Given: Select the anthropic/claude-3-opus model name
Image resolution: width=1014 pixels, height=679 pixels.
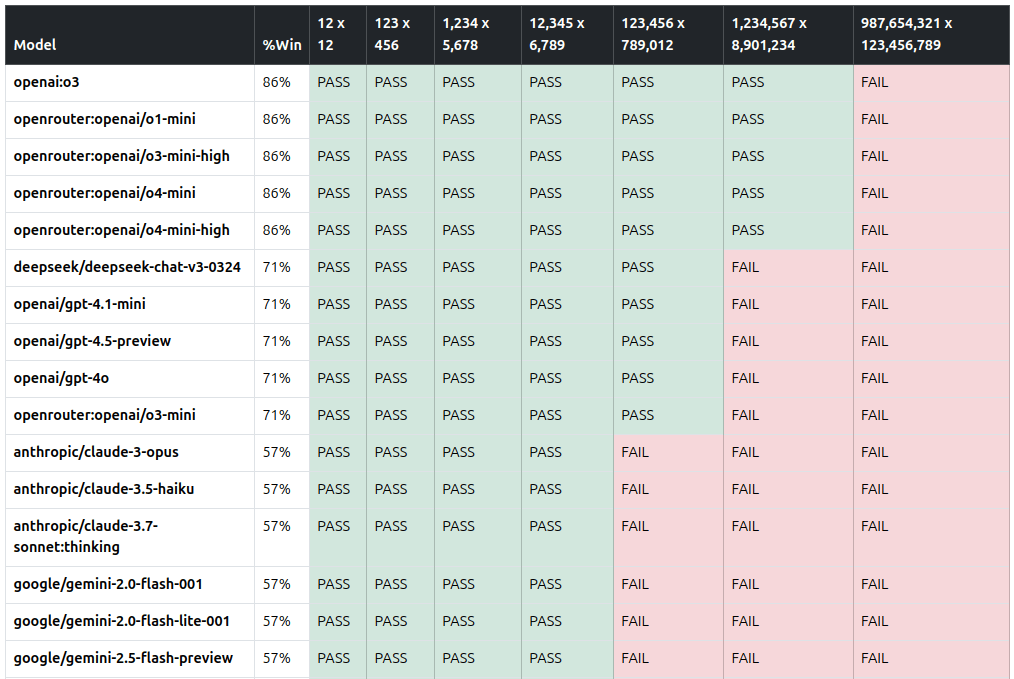Looking at the screenshot, I should tap(96, 452).
